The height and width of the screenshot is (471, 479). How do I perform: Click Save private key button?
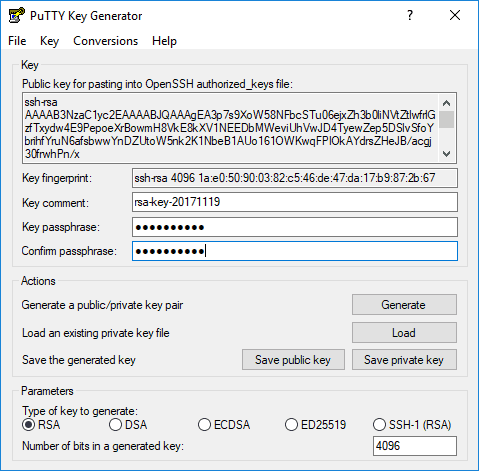pyautogui.click(x=404, y=360)
